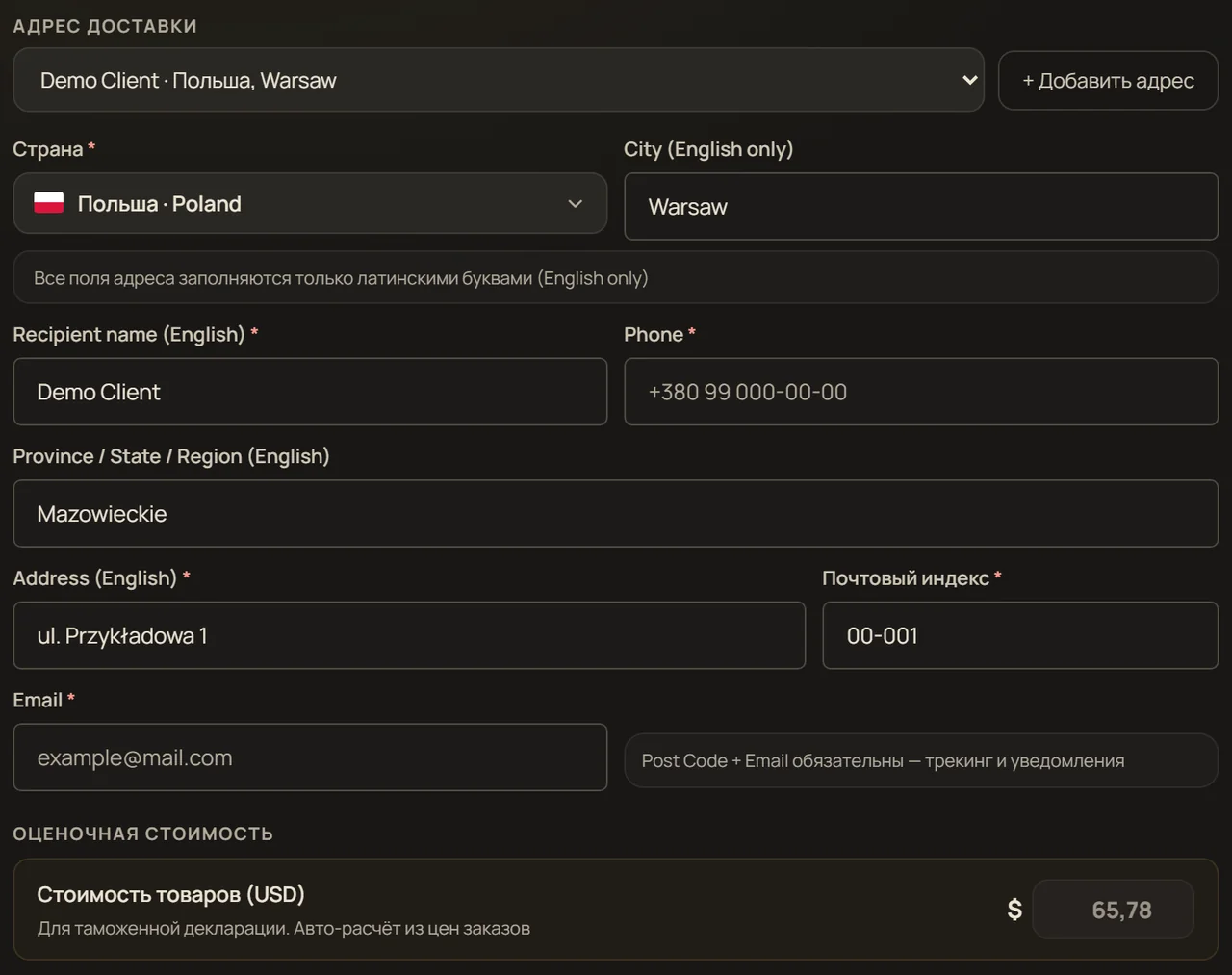Click the postal code field 00-001

click(1020, 635)
